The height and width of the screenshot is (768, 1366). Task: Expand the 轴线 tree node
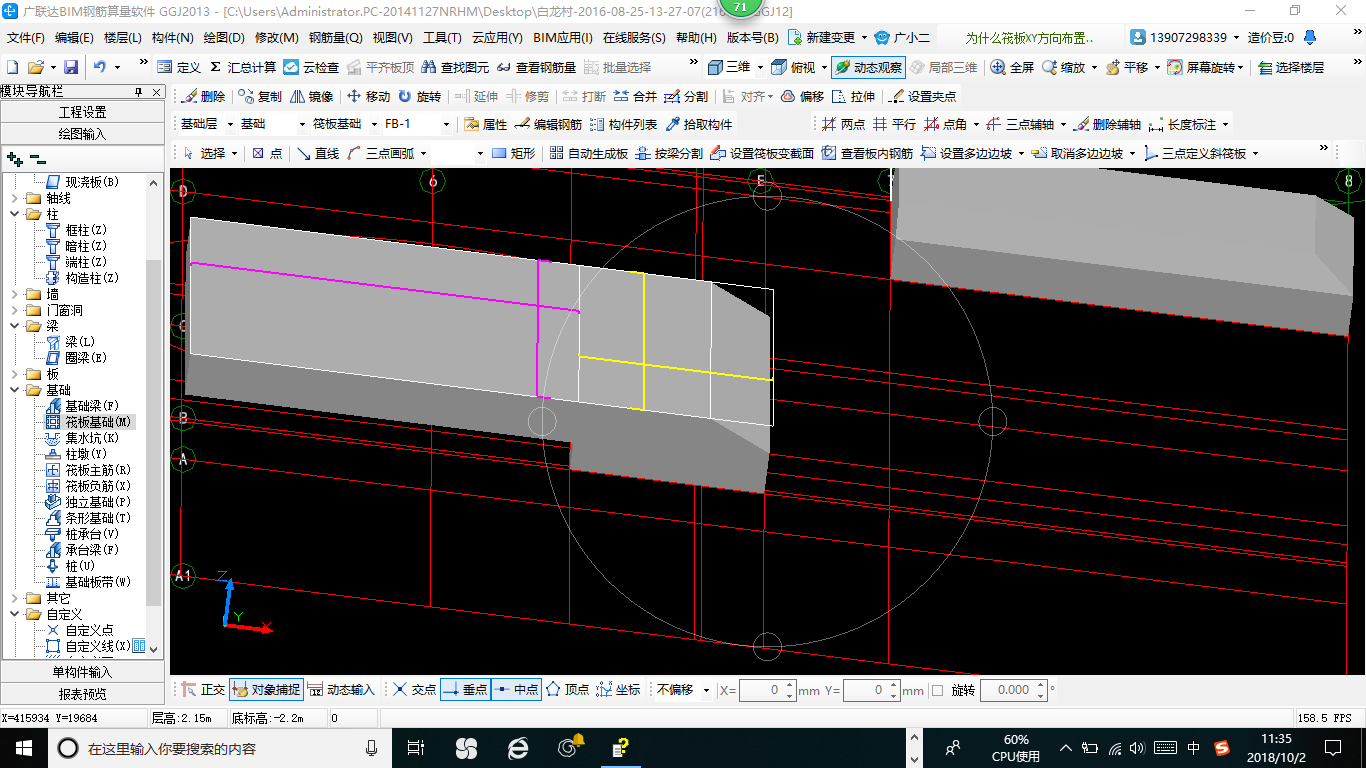15,198
